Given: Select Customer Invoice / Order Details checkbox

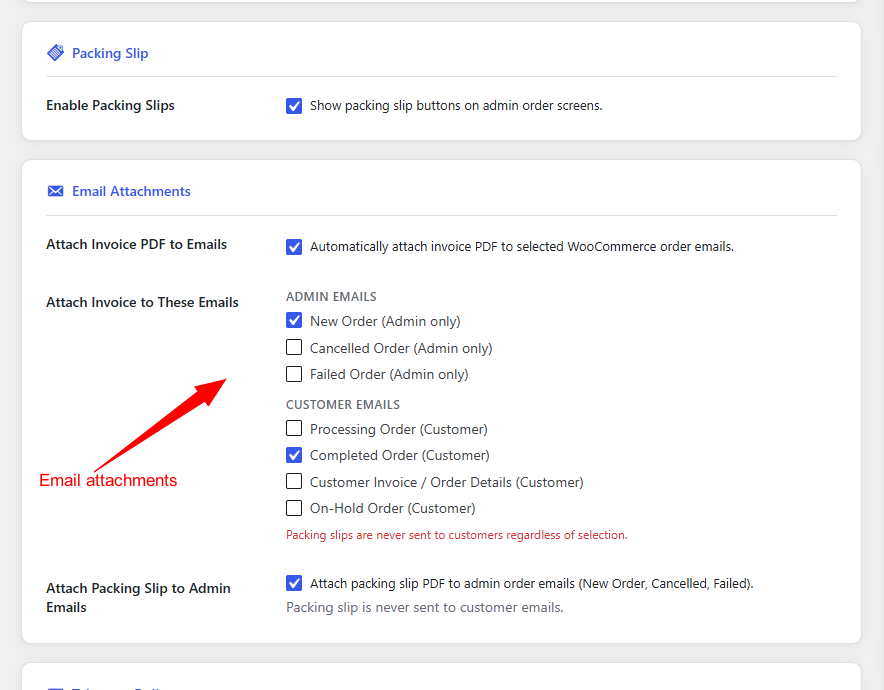Looking at the screenshot, I should 294,481.
